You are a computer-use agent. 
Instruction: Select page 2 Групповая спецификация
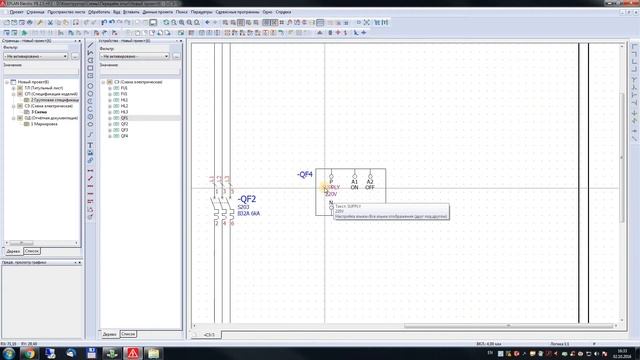[x=55, y=100]
